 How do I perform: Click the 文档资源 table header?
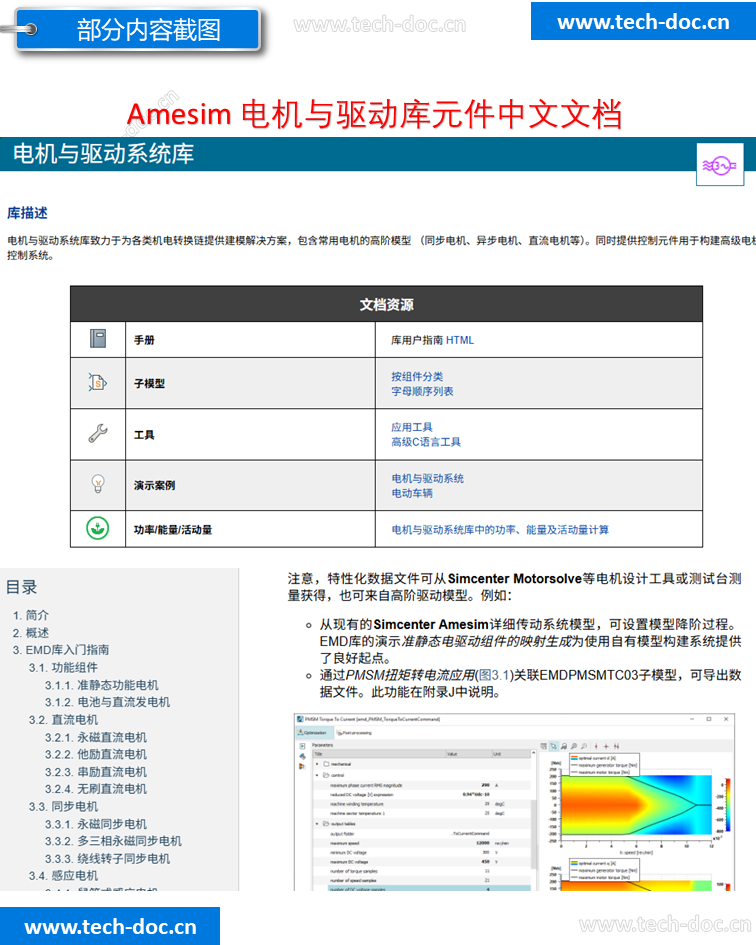tap(386, 304)
